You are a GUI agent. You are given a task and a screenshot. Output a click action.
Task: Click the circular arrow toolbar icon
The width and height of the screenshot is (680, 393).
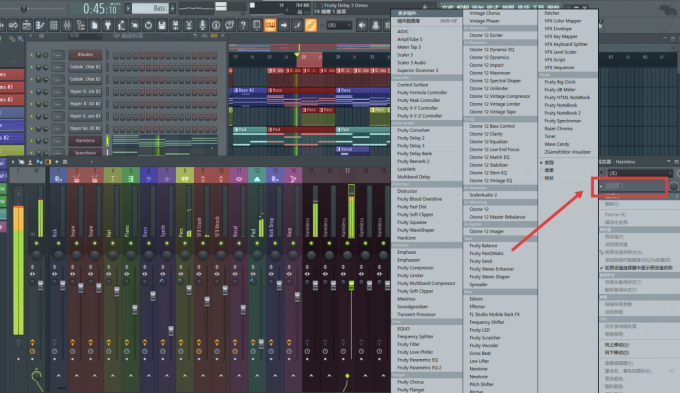tap(148, 26)
